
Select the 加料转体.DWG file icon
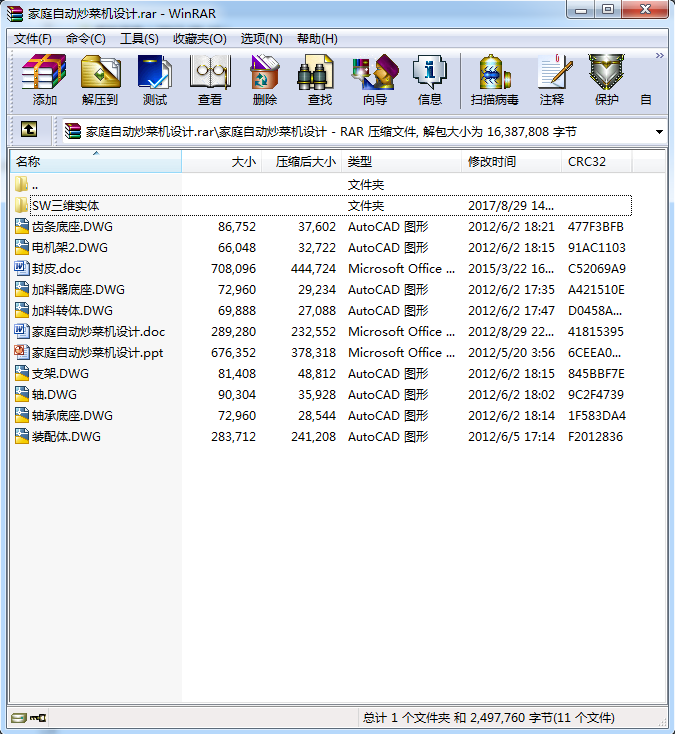pyautogui.click(x=22, y=310)
